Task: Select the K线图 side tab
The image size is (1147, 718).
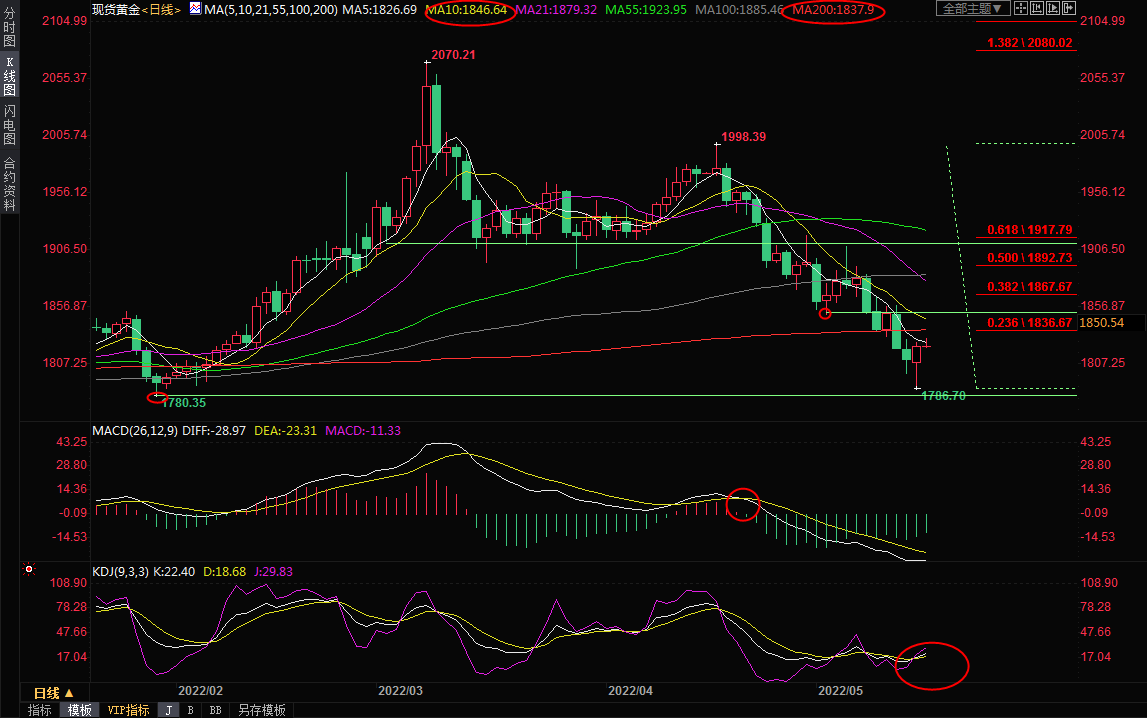Action: pyautogui.click(x=9, y=76)
